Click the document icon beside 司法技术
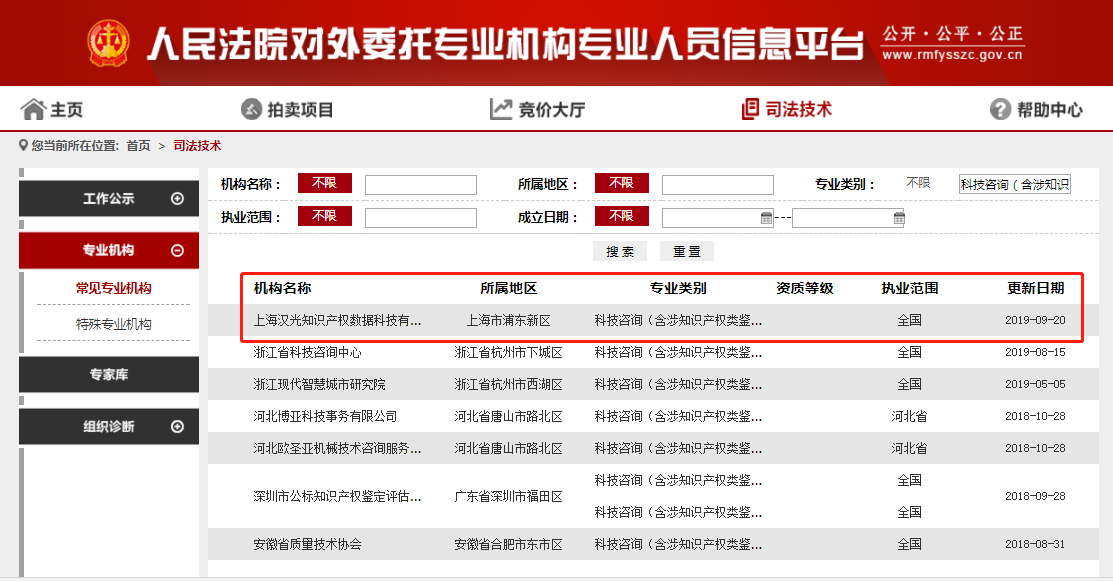 pyautogui.click(x=750, y=109)
